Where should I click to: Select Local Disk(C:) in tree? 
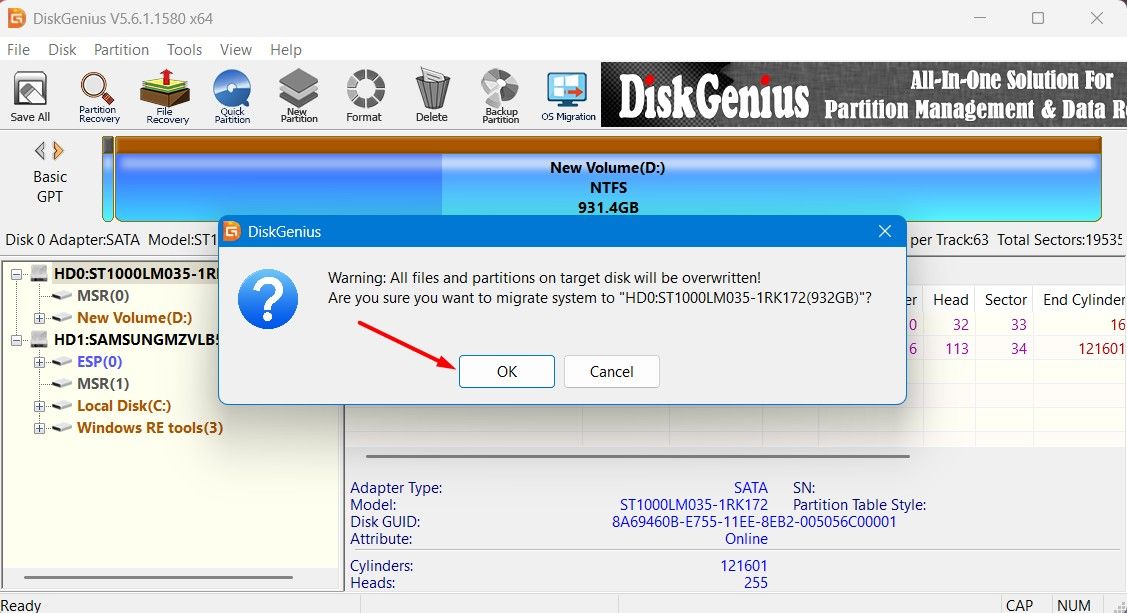124,406
